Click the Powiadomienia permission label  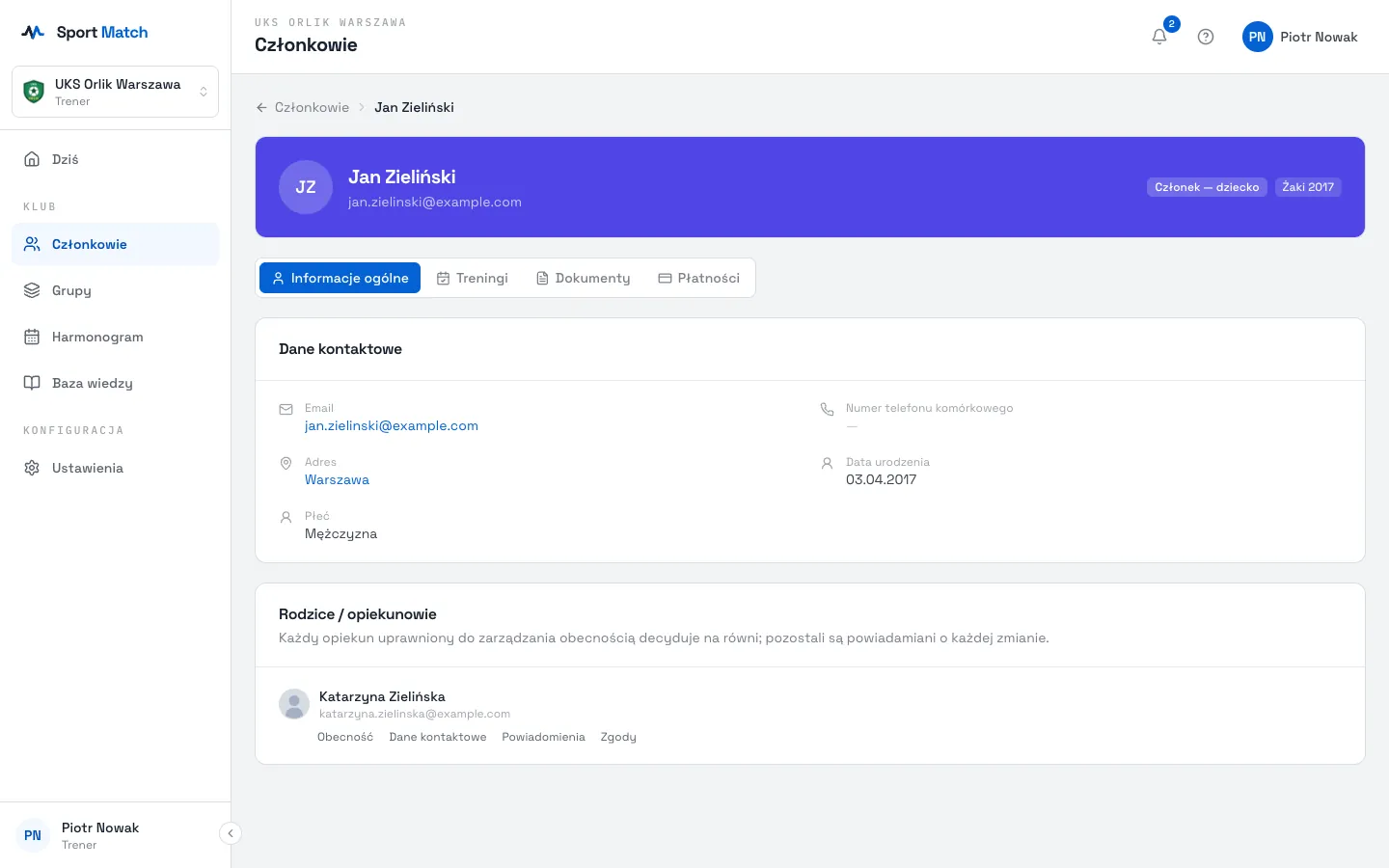(543, 737)
